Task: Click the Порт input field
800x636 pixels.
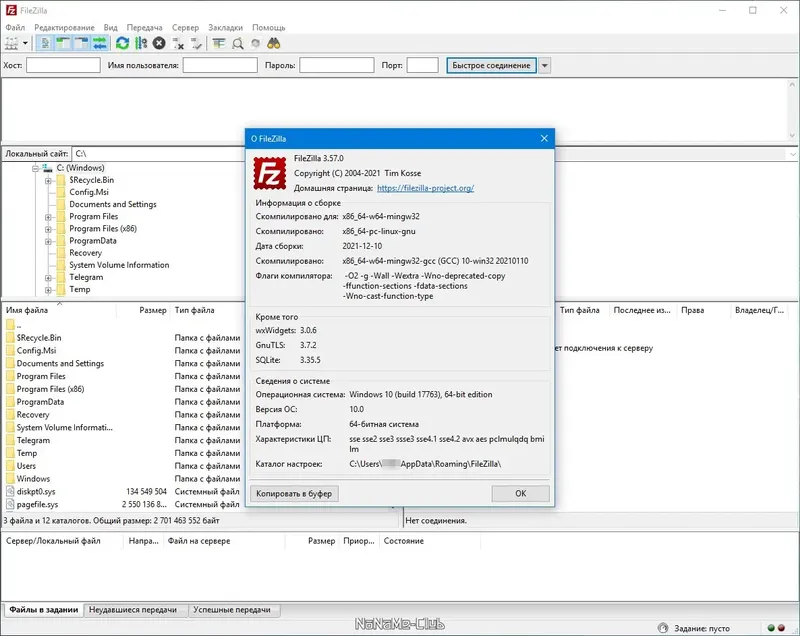Action: tap(422, 65)
